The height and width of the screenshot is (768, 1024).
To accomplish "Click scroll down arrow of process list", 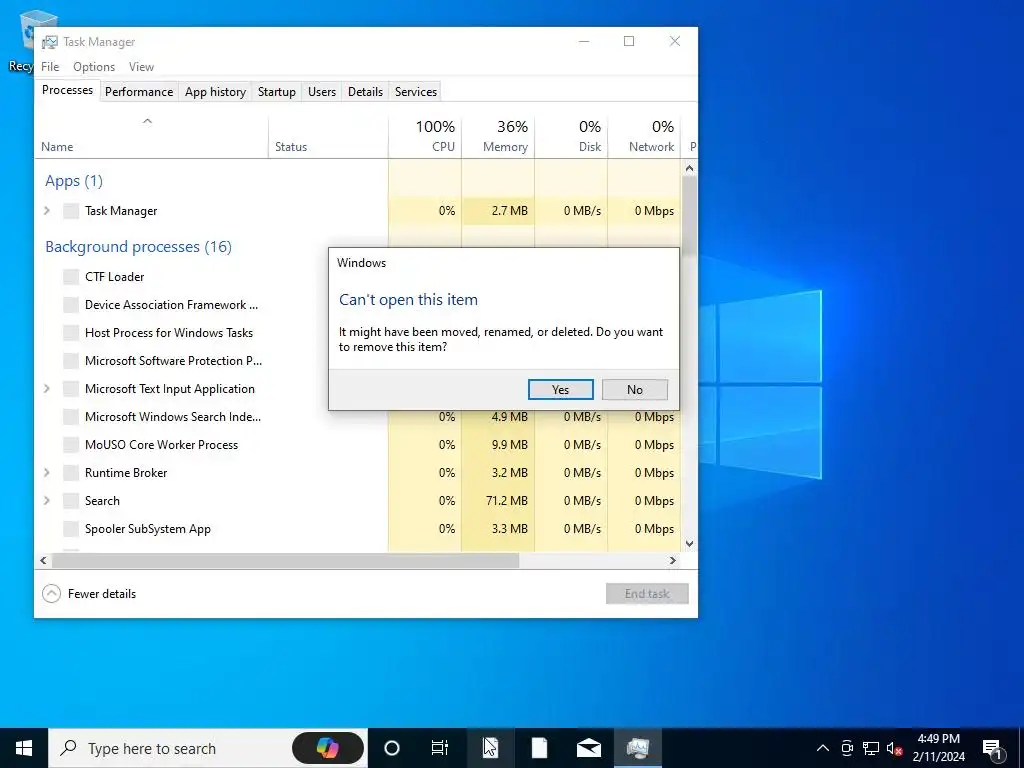I will [x=689, y=543].
